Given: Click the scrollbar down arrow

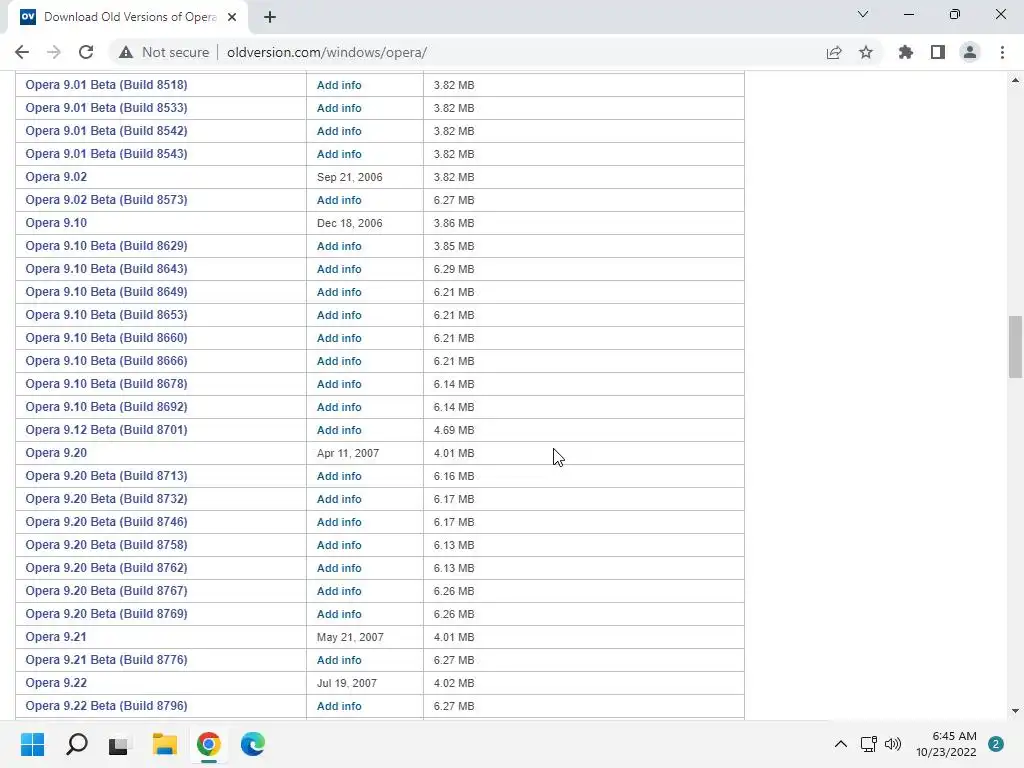Looking at the screenshot, I should tap(1015, 711).
